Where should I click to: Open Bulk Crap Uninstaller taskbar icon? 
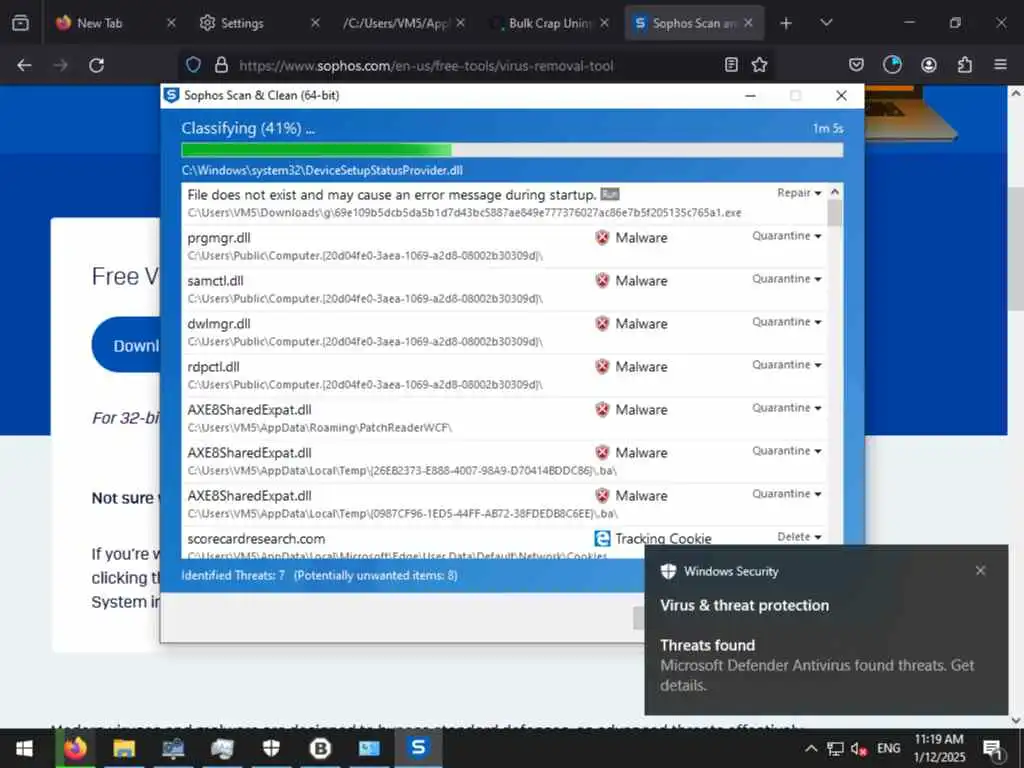(x=320, y=748)
